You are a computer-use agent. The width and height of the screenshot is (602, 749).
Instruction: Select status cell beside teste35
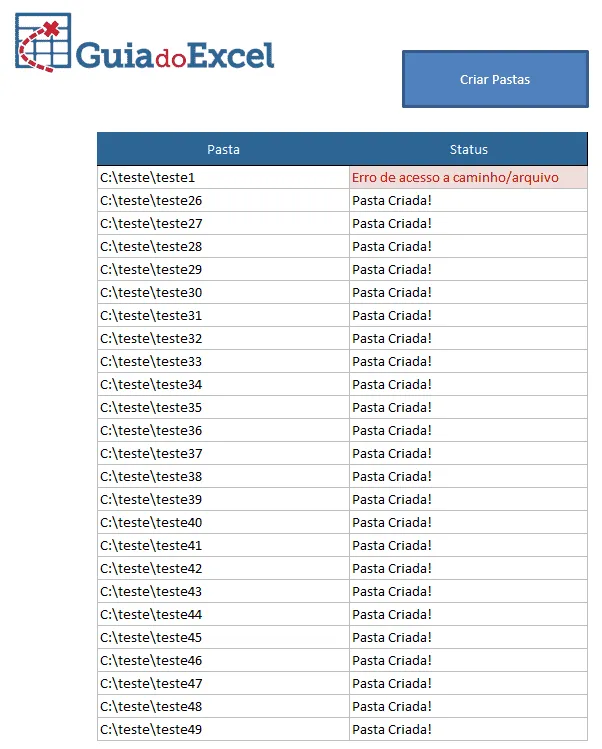[468, 407]
